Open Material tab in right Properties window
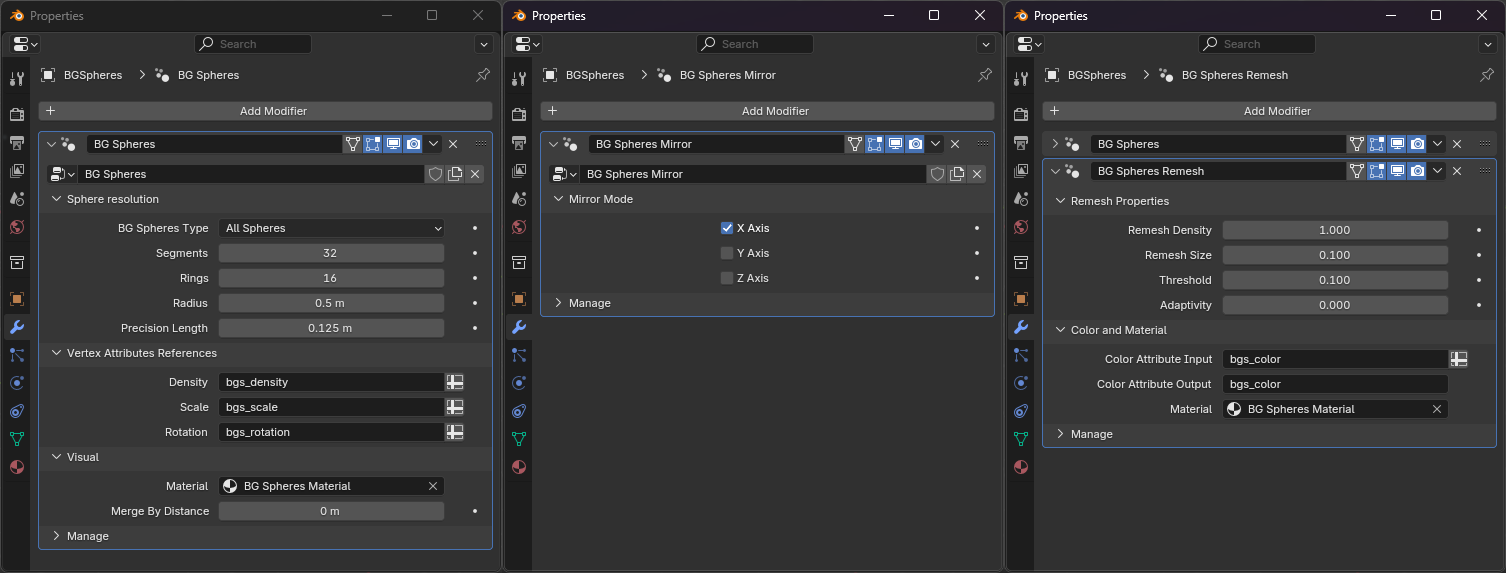Image resolution: width=1506 pixels, height=573 pixels. tap(1020, 466)
